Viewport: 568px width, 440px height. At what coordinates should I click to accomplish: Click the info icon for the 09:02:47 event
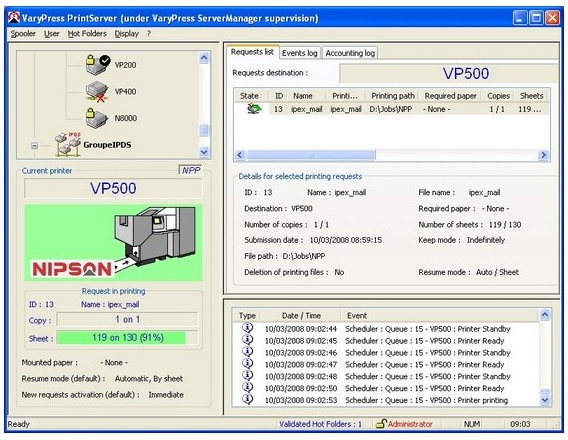[x=247, y=364]
